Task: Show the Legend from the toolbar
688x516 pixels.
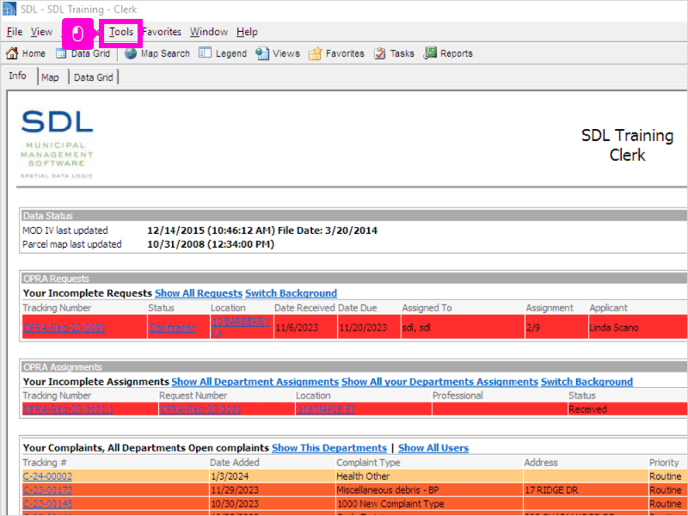Action: coord(222,54)
